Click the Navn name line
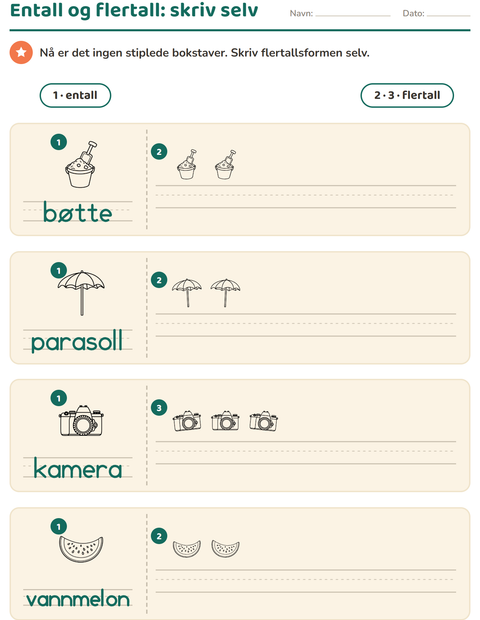 pyautogui.click(x=353, y=15)
